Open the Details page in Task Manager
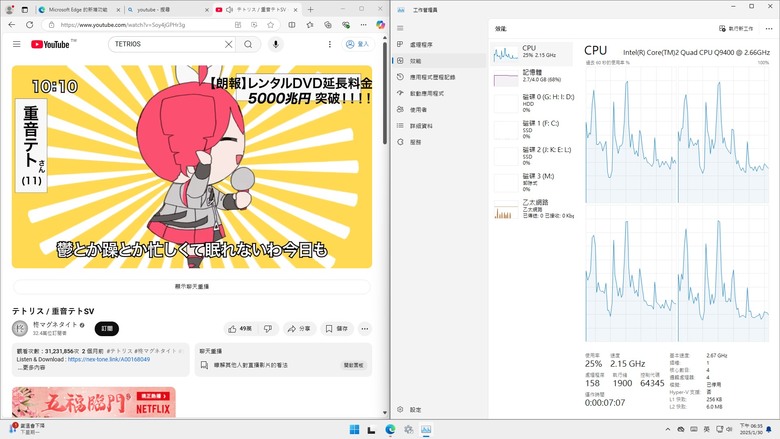This screenshot has height=439, width=780. pyautogui.click(x=439, y=126)
